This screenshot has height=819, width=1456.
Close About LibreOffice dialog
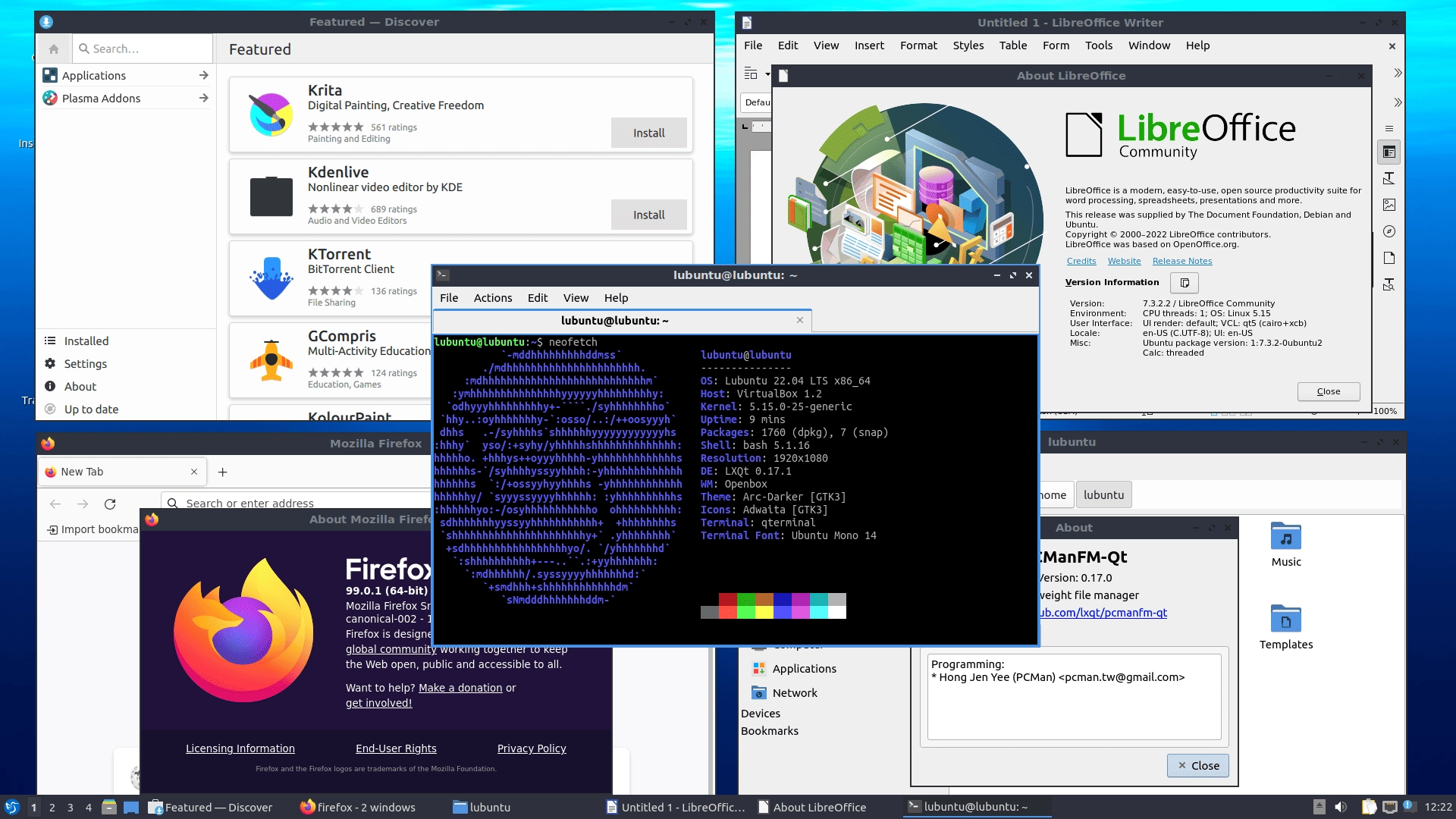(x=1329, y=392)
